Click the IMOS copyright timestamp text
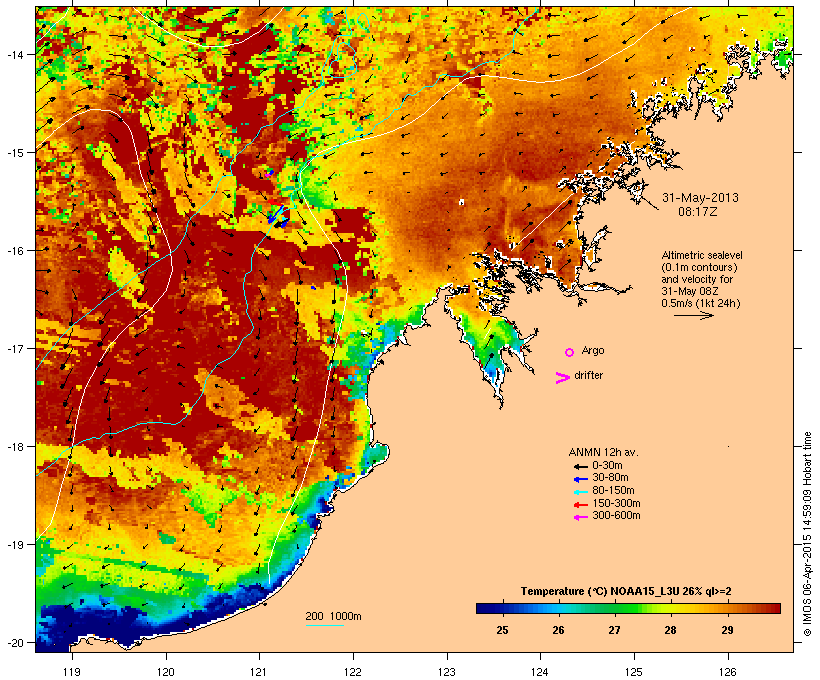The image size is (820, 680). pos(807,534)
